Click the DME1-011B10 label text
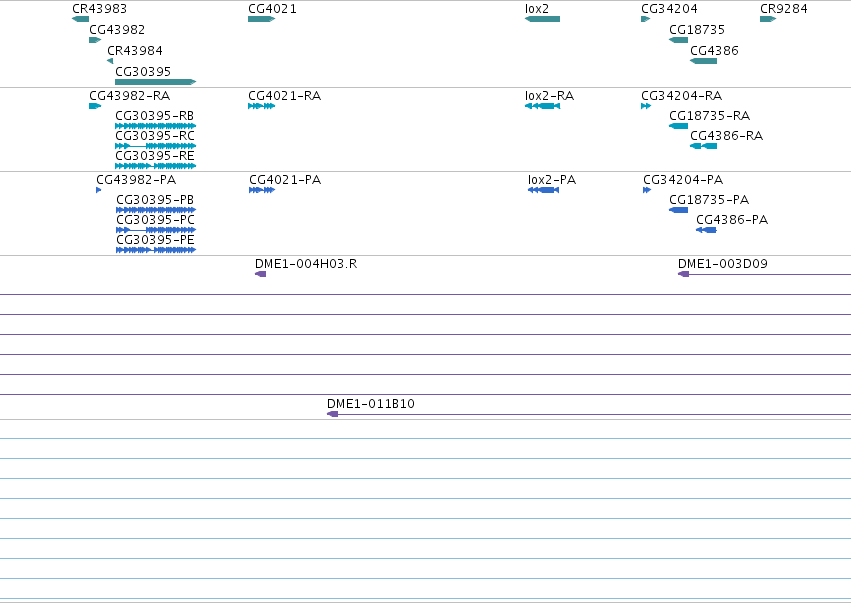Screen dimensions: 851x603 (371, 404)
